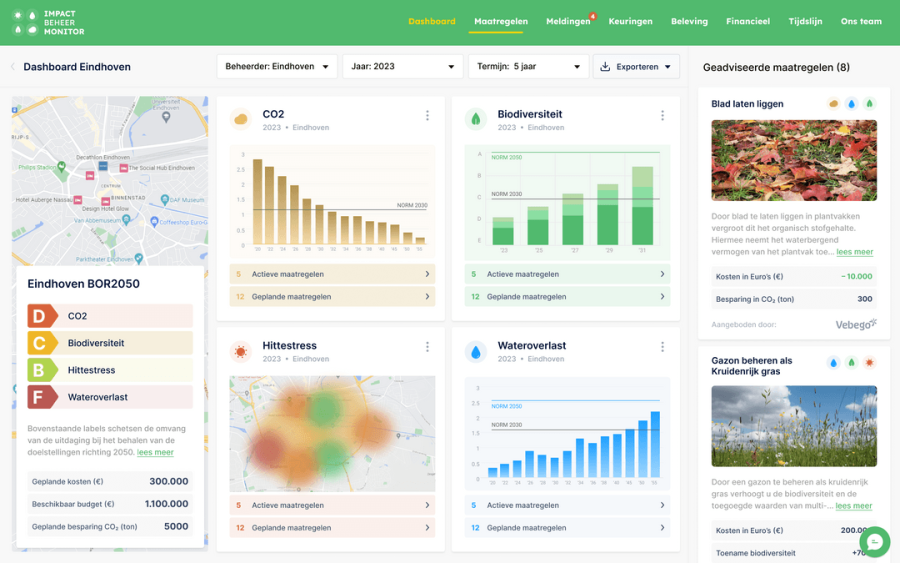
Task: Open the Jaar: 2023 dropdown
Action: [x=402, y=67]
